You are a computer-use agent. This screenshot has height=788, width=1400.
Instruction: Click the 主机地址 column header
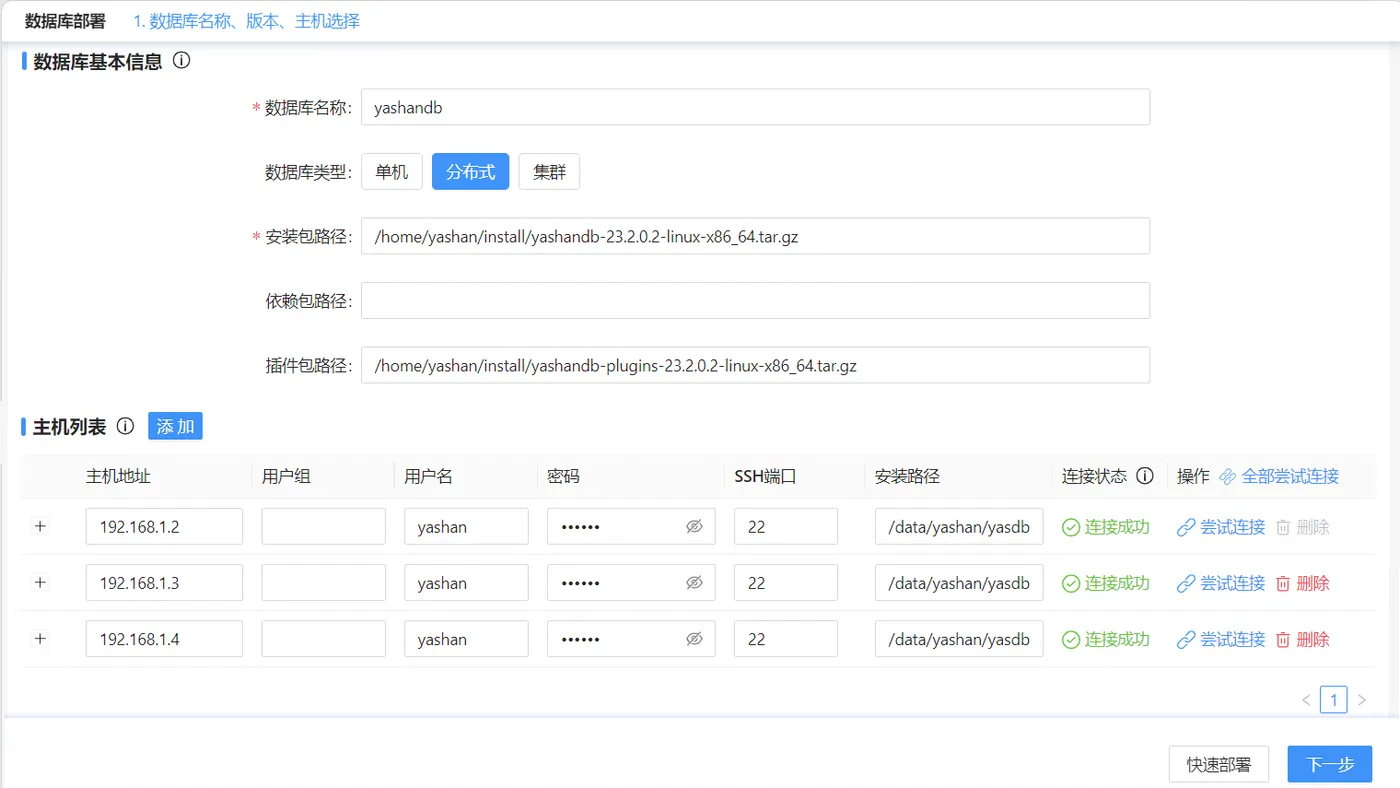(x=118, y=477)
